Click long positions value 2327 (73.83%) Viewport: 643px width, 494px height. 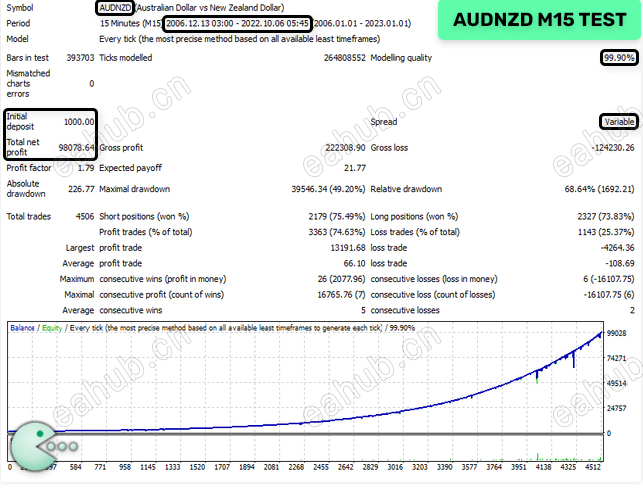(606, 216)
